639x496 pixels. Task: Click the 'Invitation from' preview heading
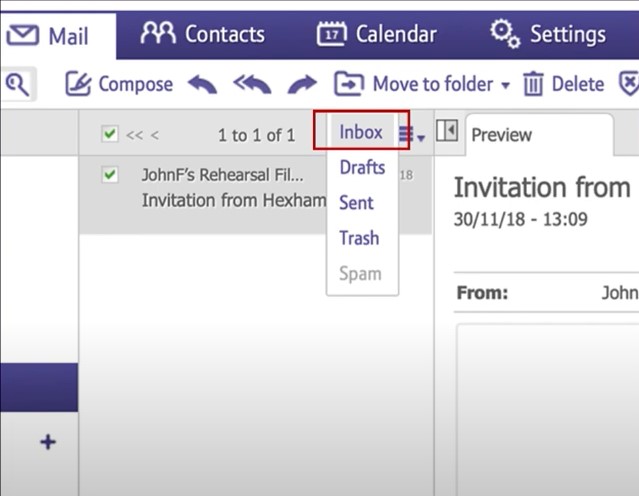tap(542, 188)
